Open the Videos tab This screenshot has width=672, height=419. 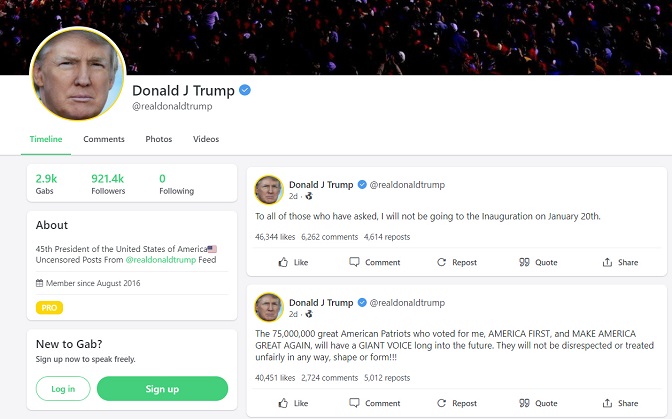point(206,139)
